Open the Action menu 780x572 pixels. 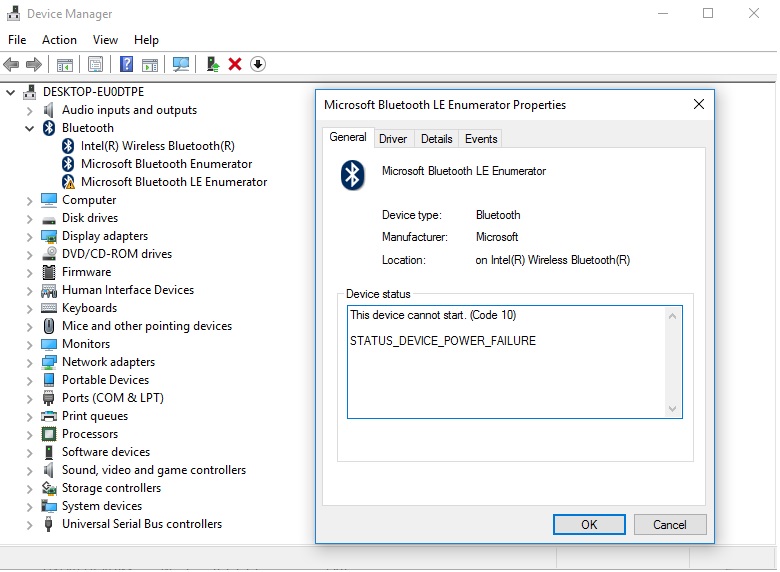[59, 40]
